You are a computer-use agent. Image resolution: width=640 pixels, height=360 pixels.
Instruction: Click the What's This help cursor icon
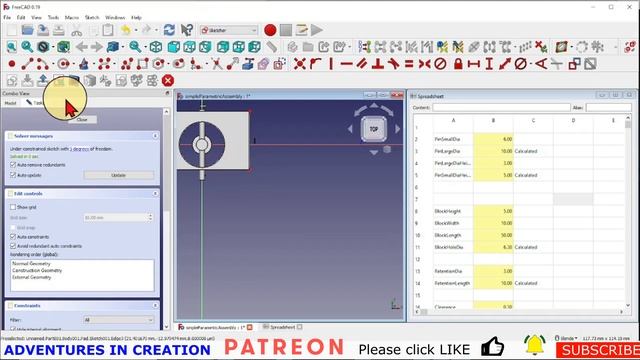coord(187,30)
